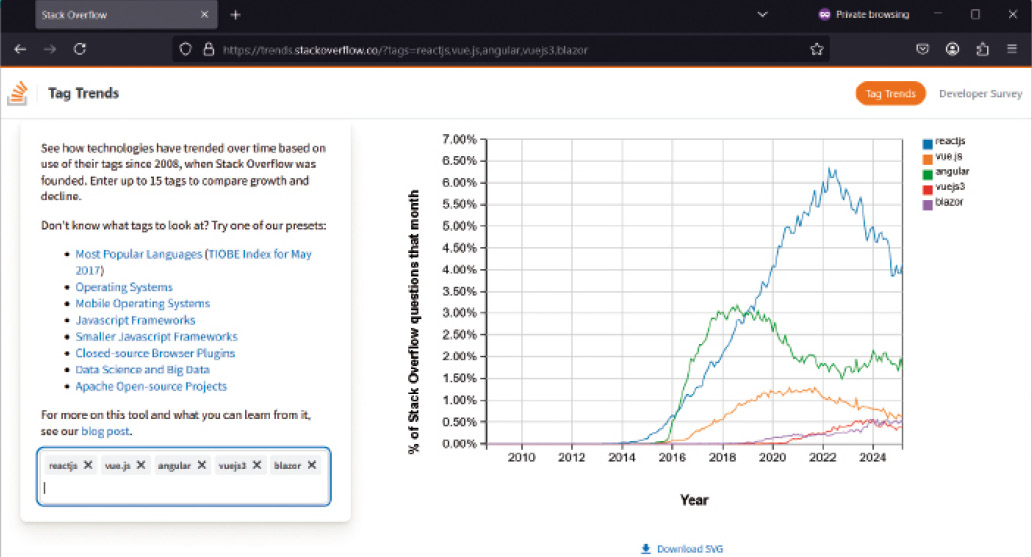Open Most Popular Languages preset link

coord(139,254)
